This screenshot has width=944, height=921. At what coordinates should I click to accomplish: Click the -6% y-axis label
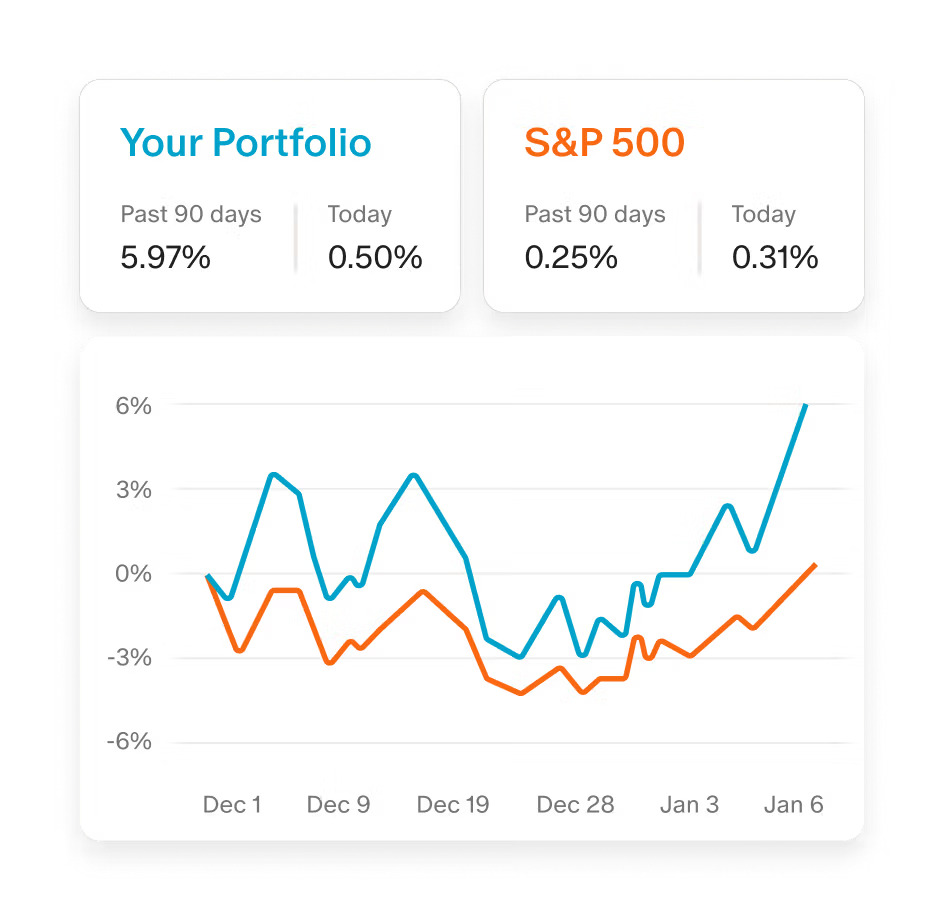tap(131, 742)
